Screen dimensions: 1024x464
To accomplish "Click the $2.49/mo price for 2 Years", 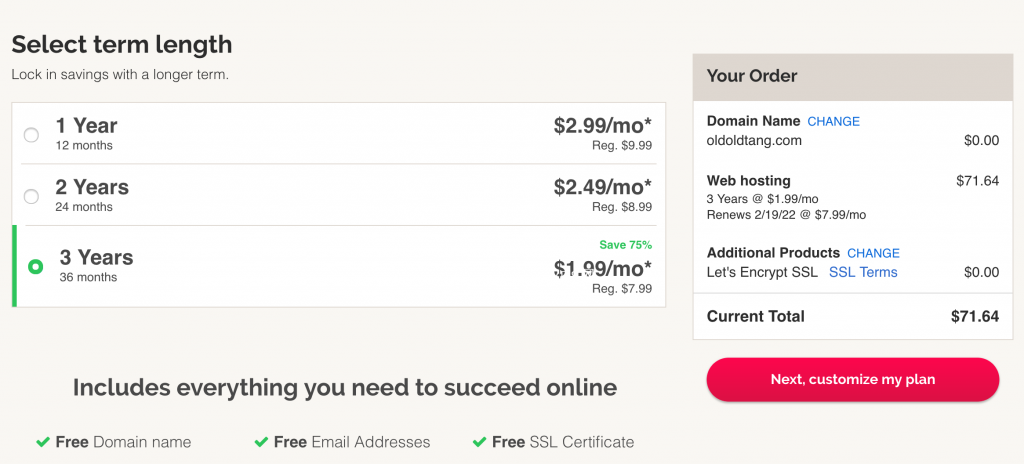I will click(602, 188).
